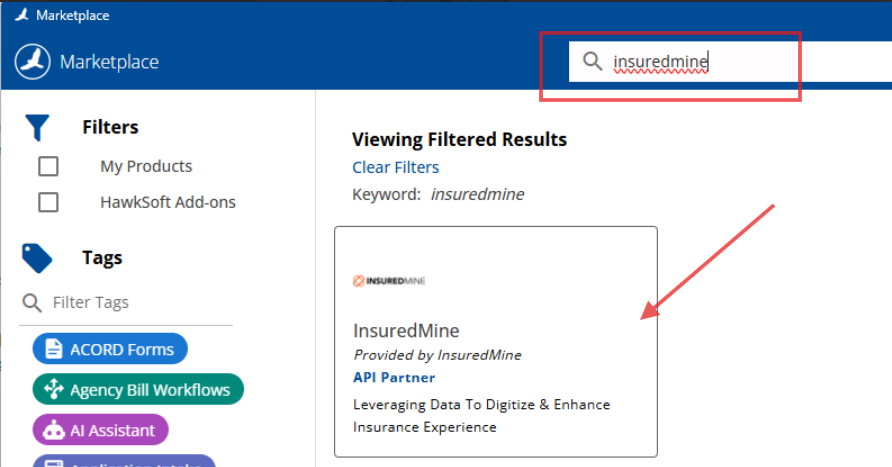892x467 pixels.
Task: Open the InsuredMine card title
Action: point(406,330)
